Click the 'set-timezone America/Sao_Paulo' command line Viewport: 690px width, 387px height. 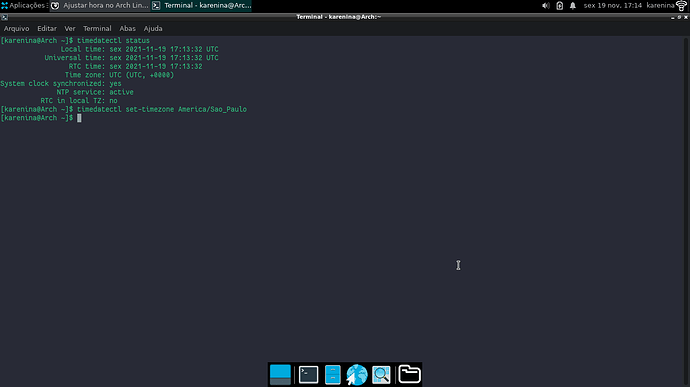point(124,109)
